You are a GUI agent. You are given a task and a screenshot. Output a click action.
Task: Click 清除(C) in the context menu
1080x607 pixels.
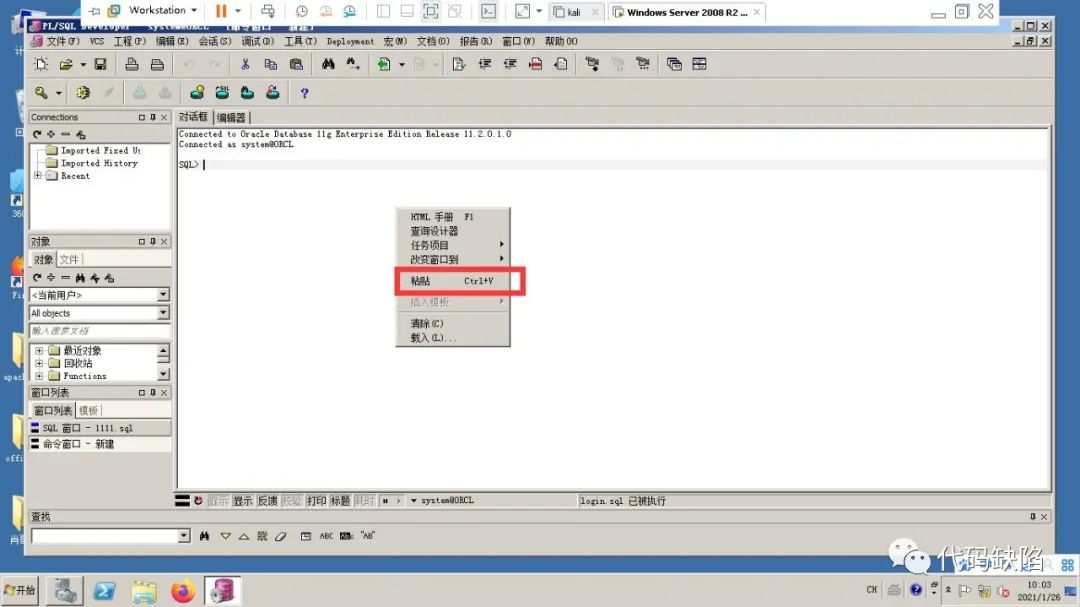point(427,324)
